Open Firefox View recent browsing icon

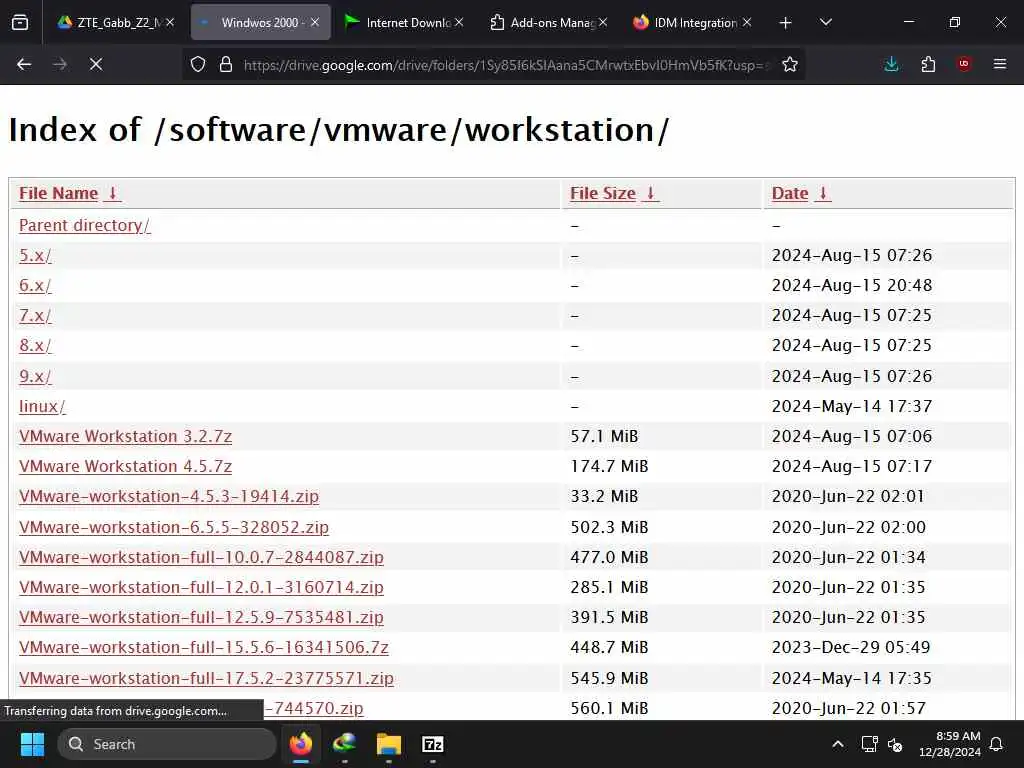(x=20, y=22)
